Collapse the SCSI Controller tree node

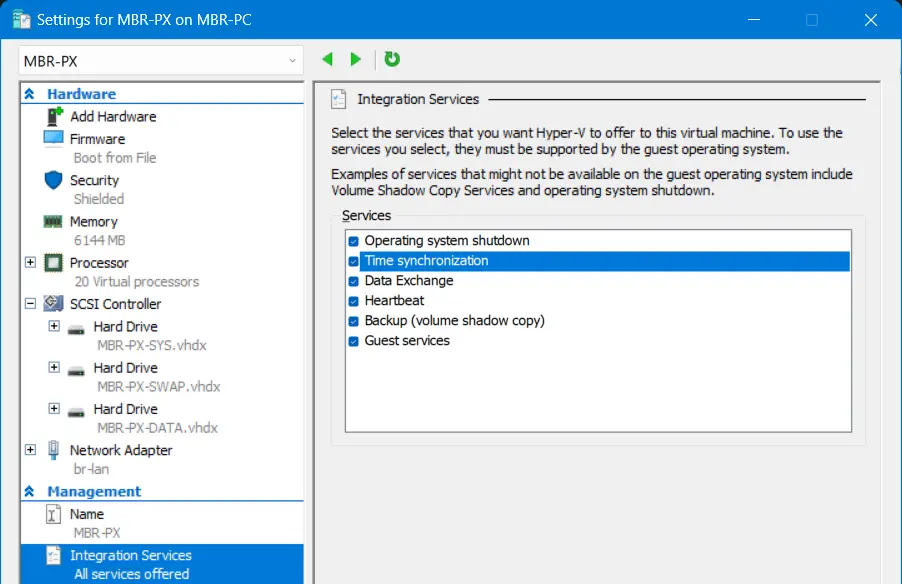(x=30, y=303)
